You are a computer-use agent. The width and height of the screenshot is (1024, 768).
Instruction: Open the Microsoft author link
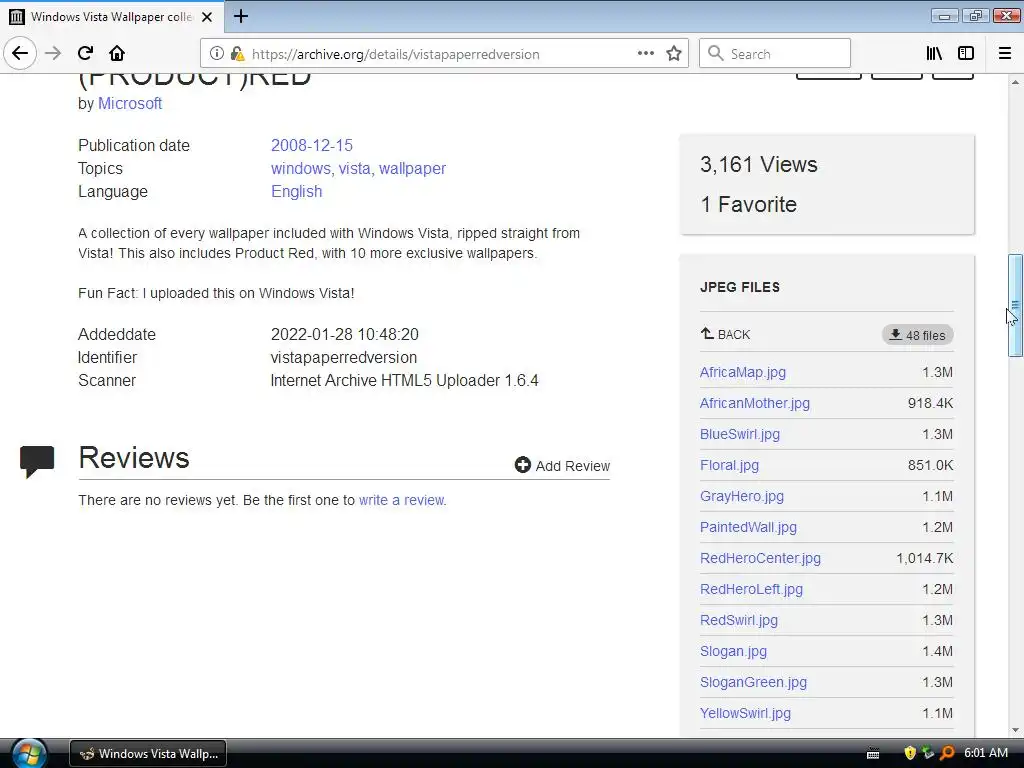pyautogui.click(x=130, y=103)
